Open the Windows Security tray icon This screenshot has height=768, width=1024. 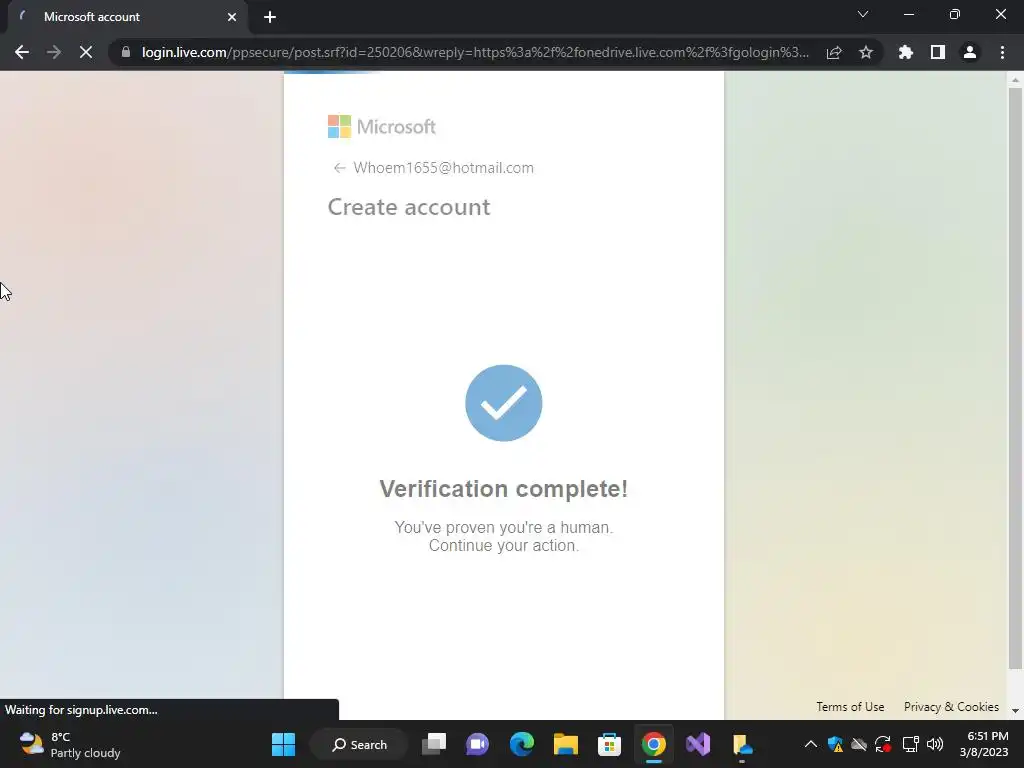pyautogui.click(x=835, y=744)
